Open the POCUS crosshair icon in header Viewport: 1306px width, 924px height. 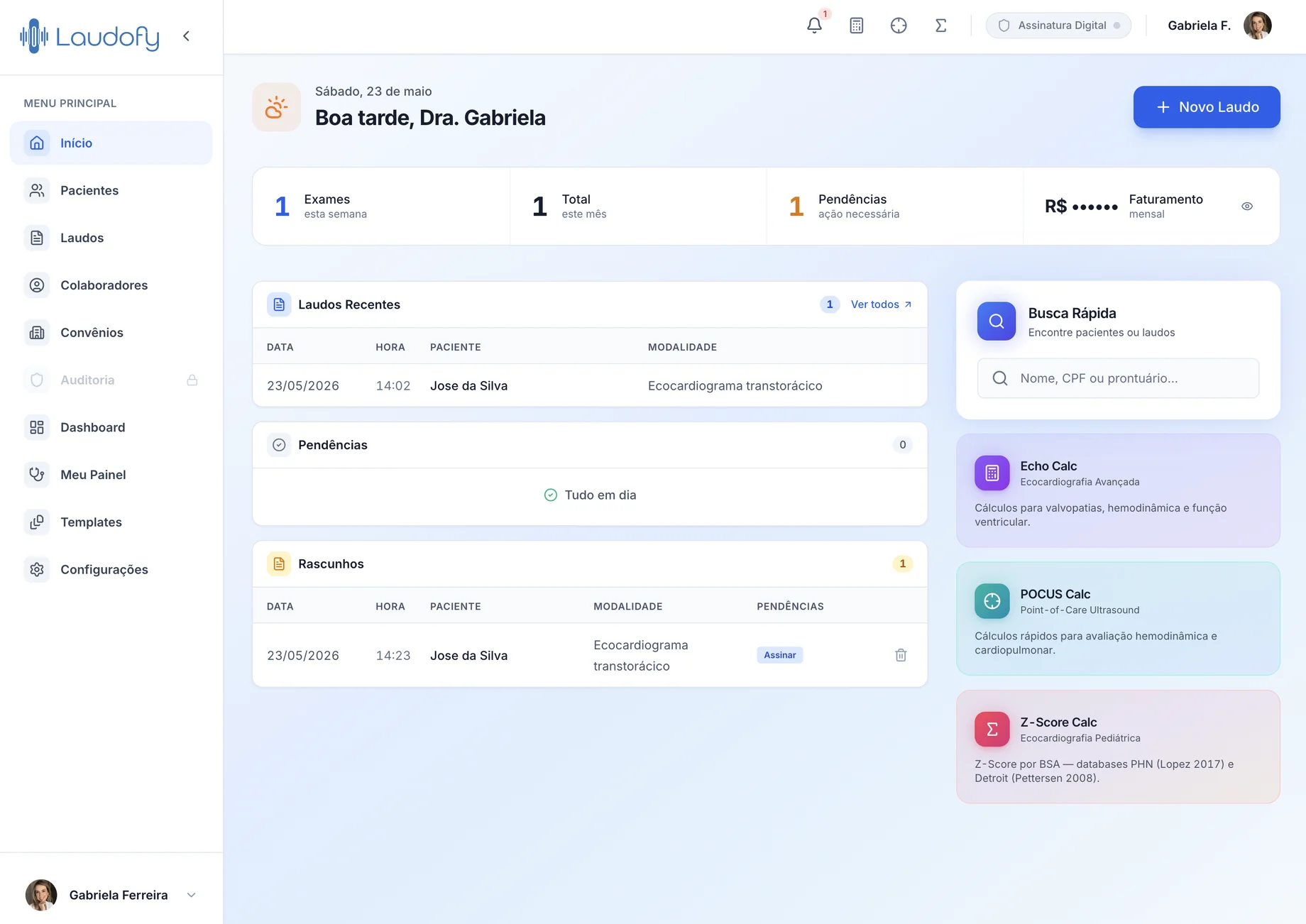point(899,26)
